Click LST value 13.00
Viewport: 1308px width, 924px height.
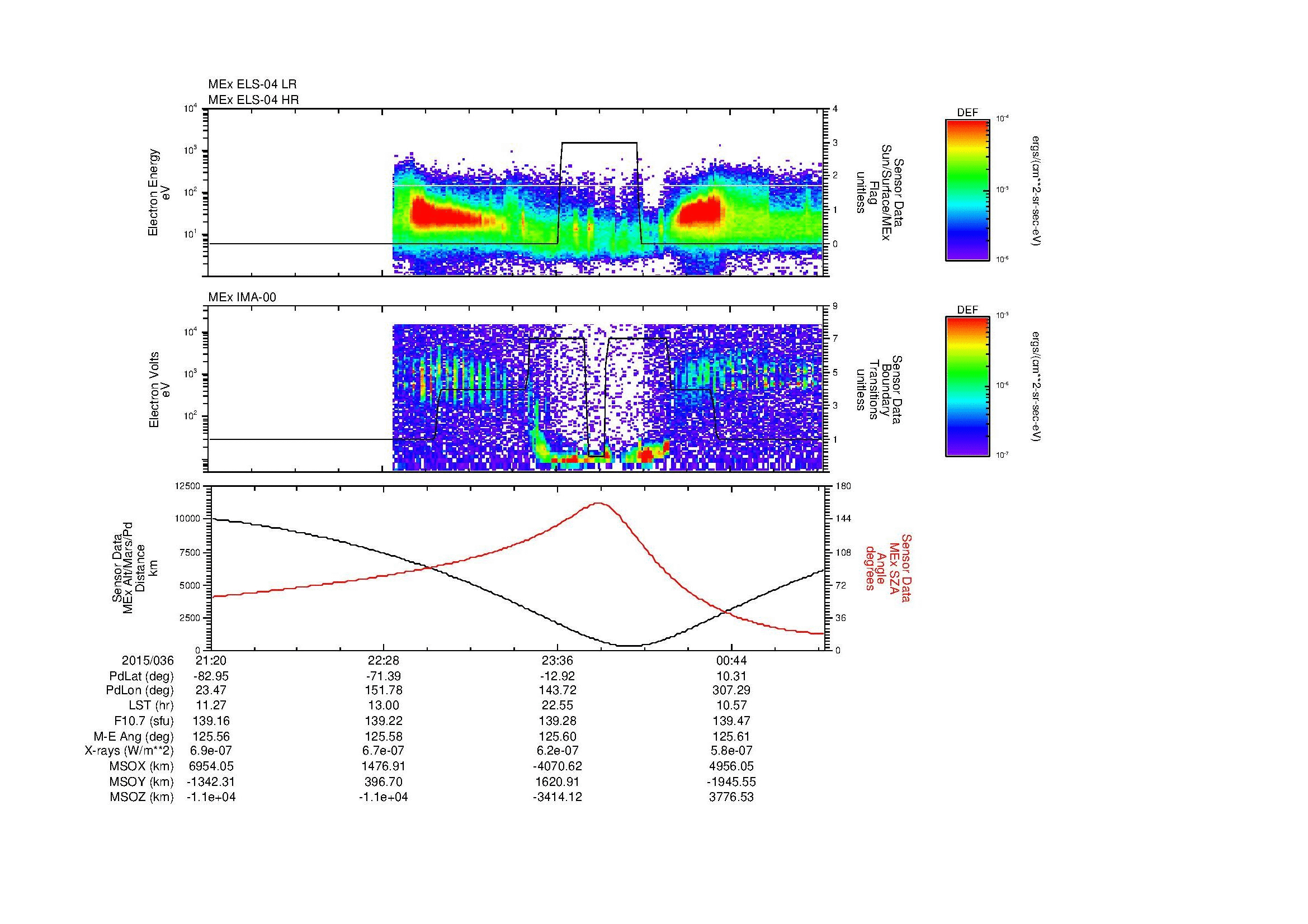[384, 706]
